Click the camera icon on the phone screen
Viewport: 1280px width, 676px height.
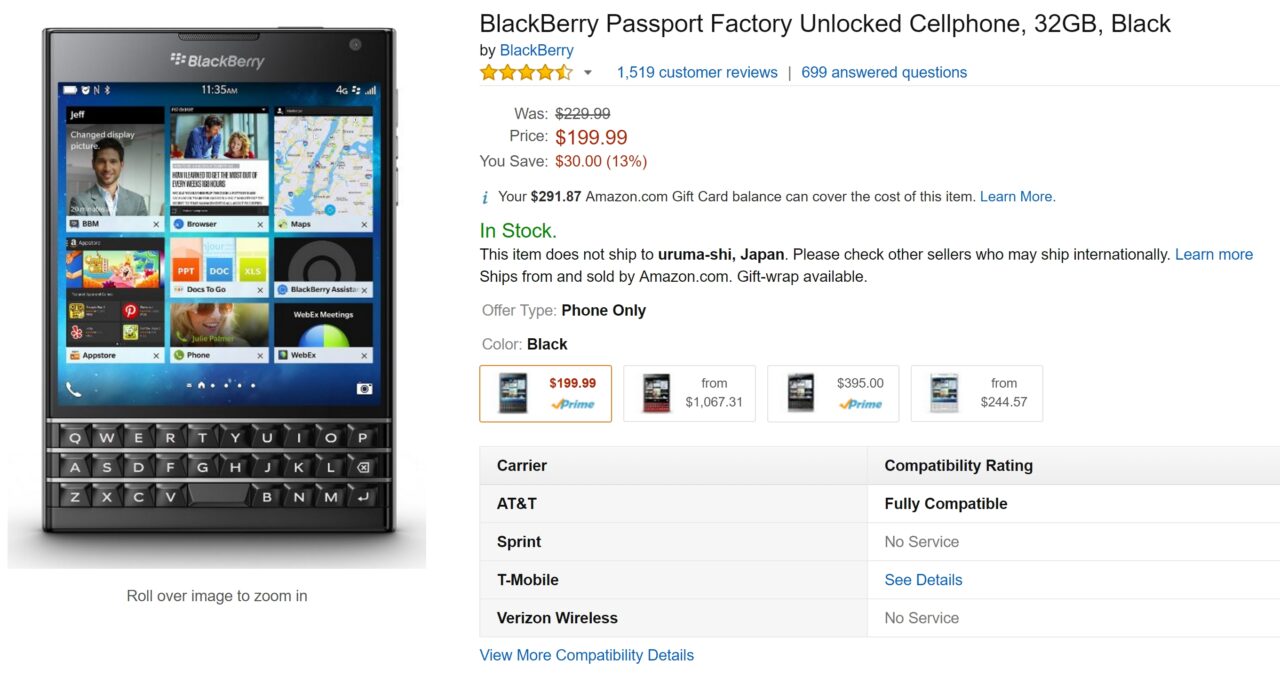coord(365,389)
